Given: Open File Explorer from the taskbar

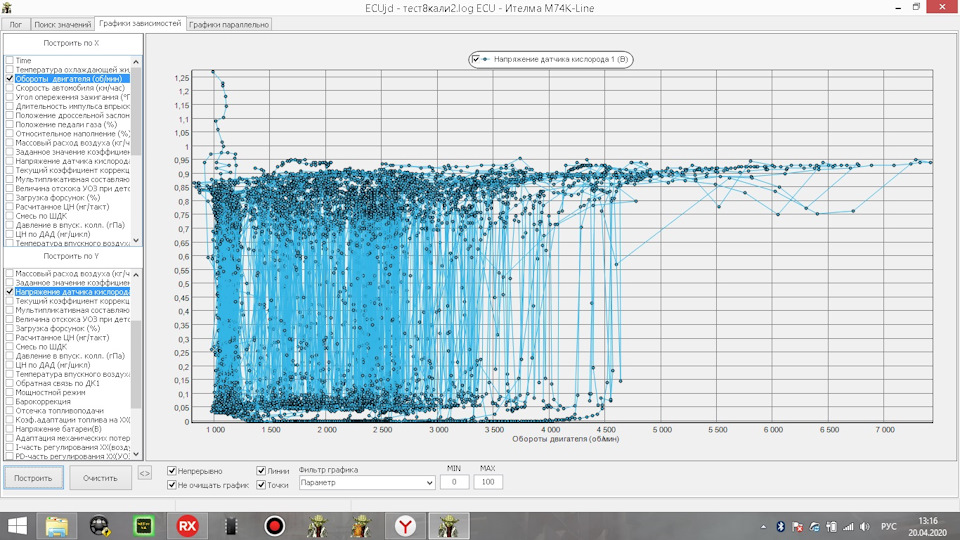Looking at the screenshot, I should tap(59, 525).
